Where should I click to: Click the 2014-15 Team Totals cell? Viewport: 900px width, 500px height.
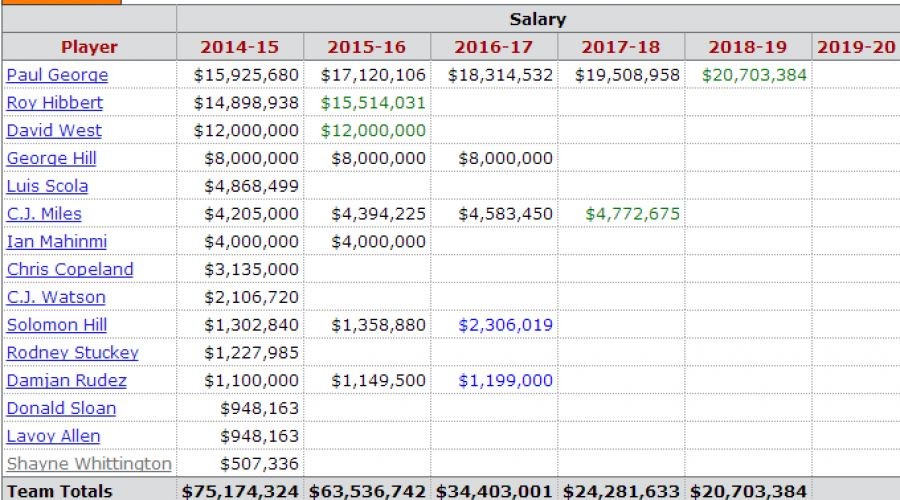tap(240, 491)
